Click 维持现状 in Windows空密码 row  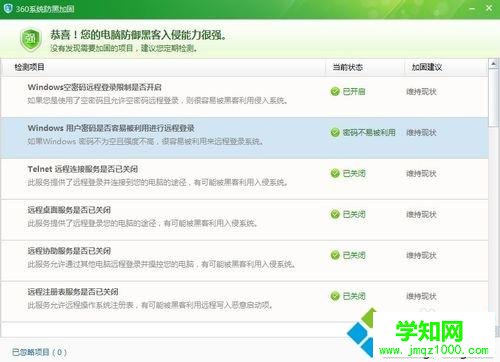click(421, 92)
